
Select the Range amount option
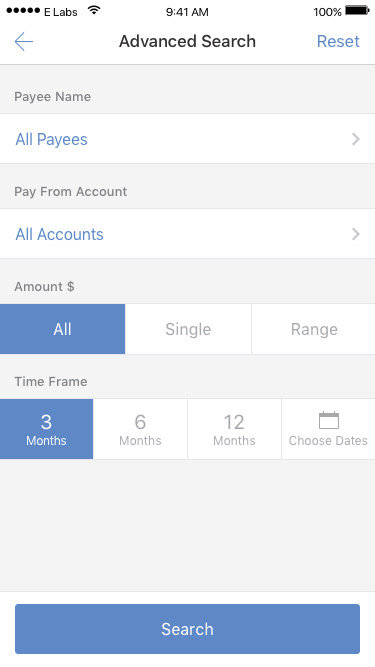click(x=314, y=329)
